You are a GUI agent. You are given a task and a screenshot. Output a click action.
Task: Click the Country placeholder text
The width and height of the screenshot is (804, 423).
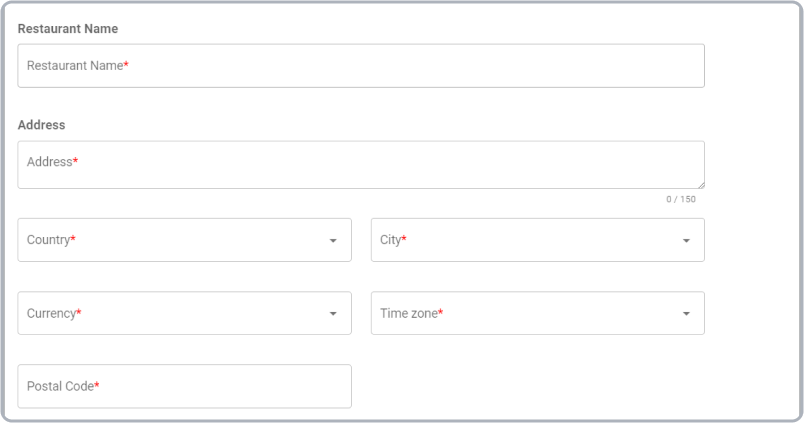coord(48,240)
